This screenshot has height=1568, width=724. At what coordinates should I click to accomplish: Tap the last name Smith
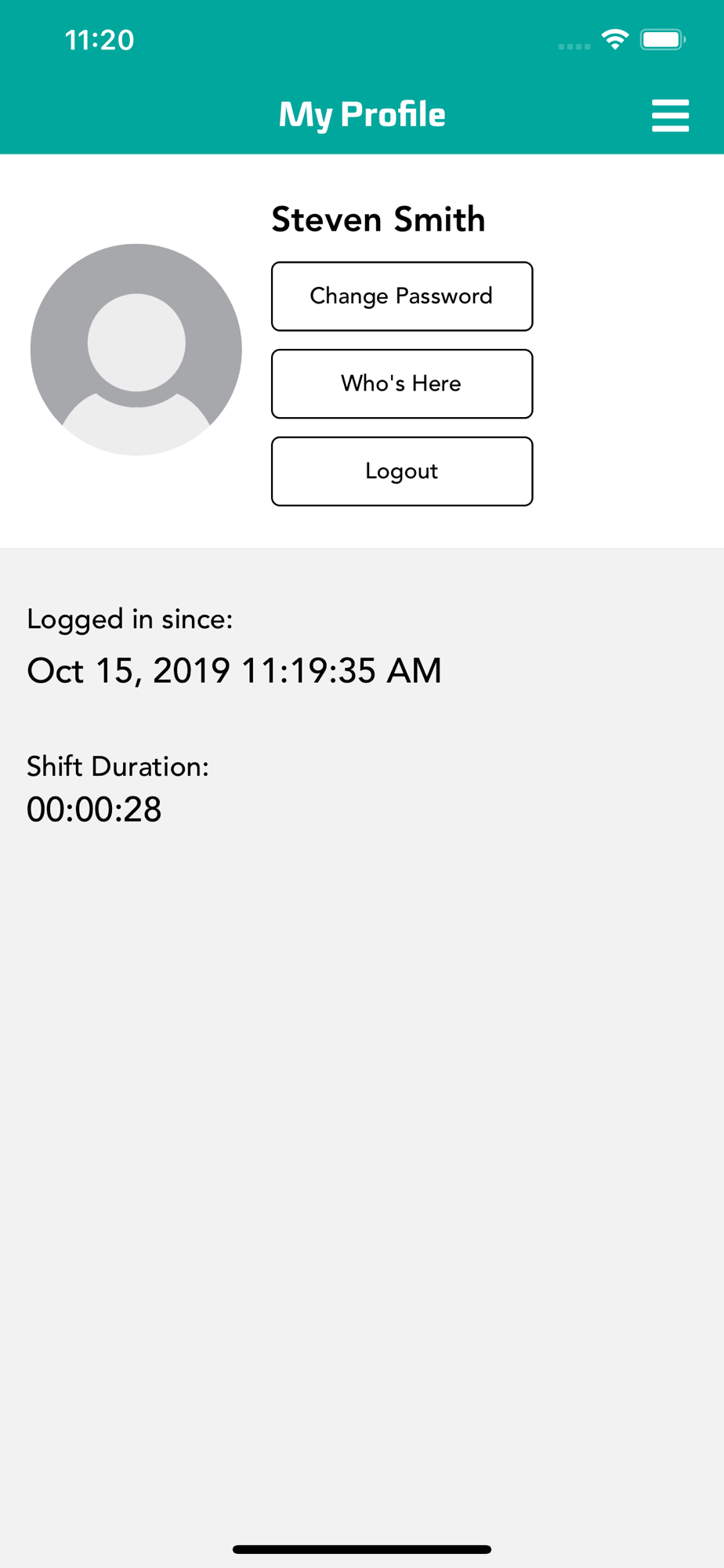[440, 220]
